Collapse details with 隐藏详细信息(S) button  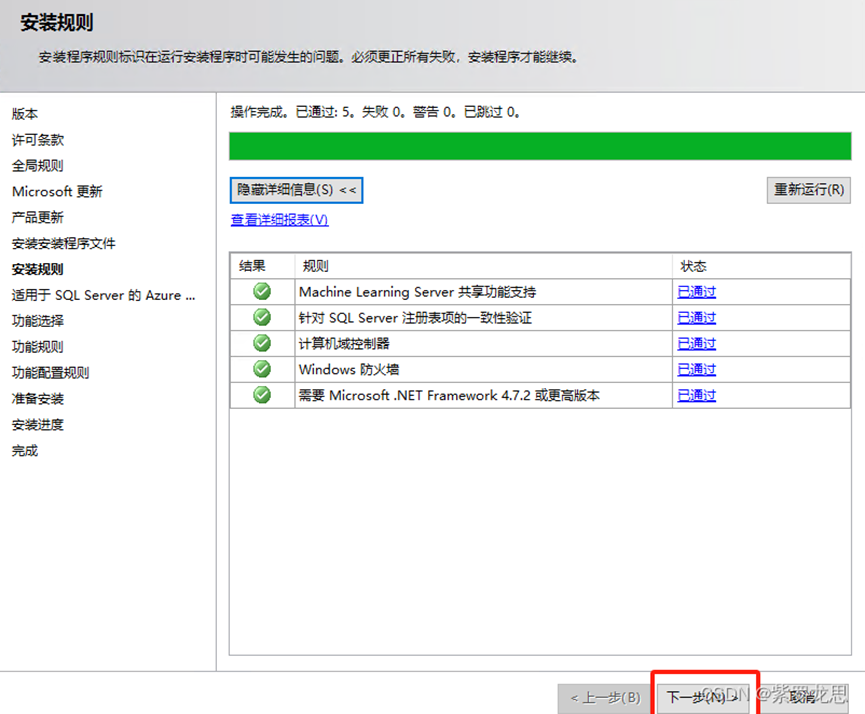(x=296, y=190)
